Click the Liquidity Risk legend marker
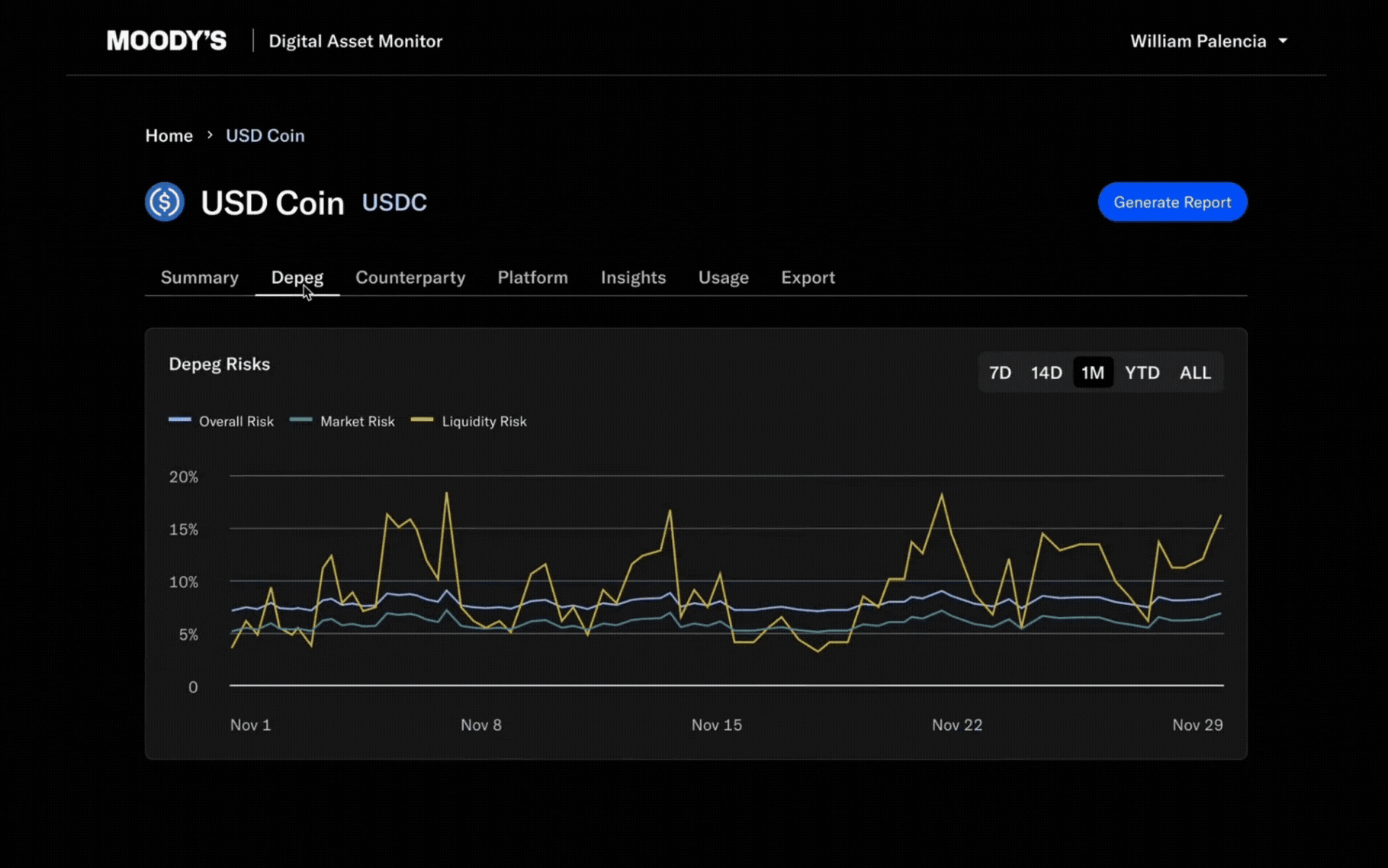 pos(422,420)
